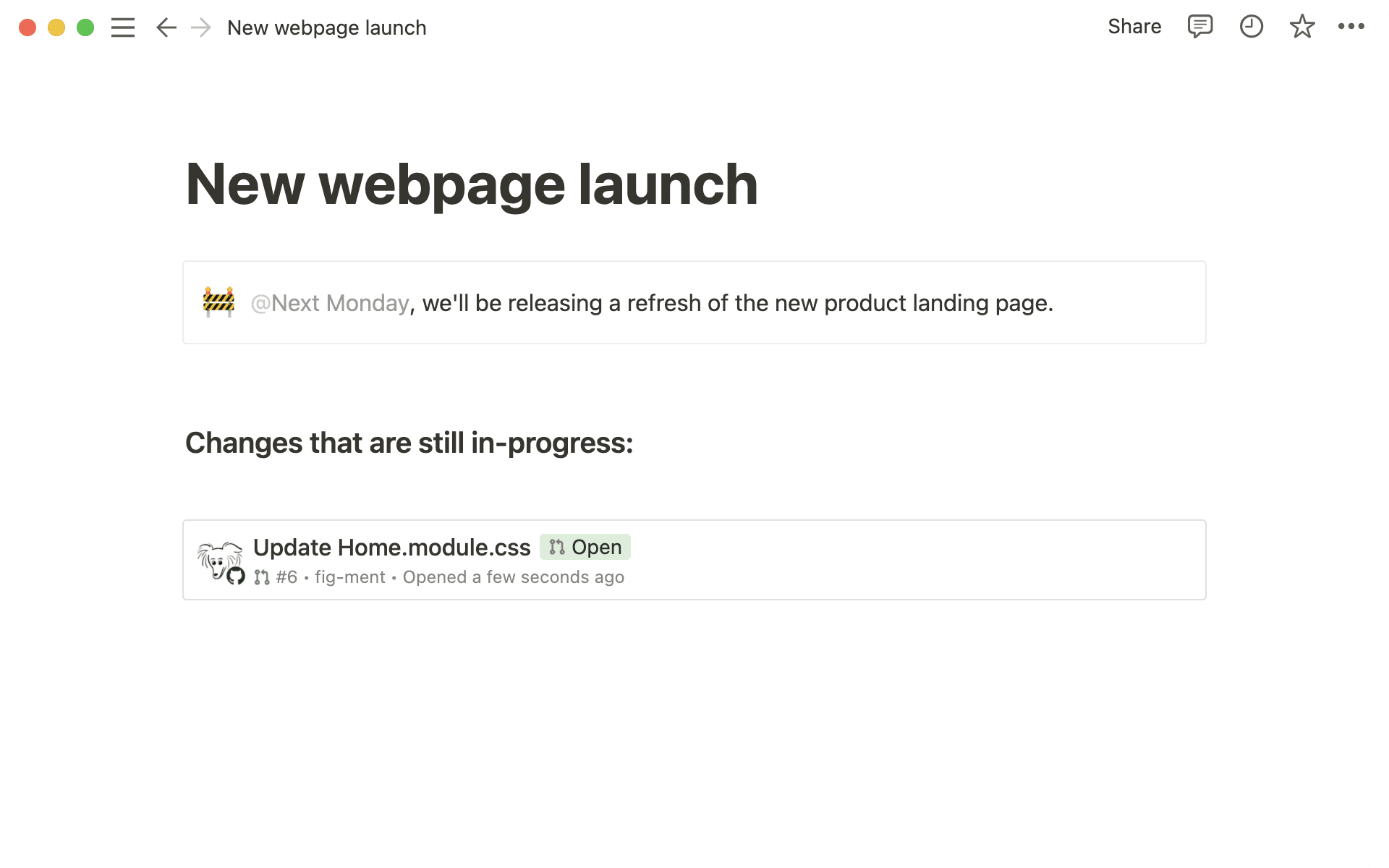Click the GitHub logo on the pull request
The width and height of the screenshot is (1389, 868).
pyautogui.click(x=237, y=576)
